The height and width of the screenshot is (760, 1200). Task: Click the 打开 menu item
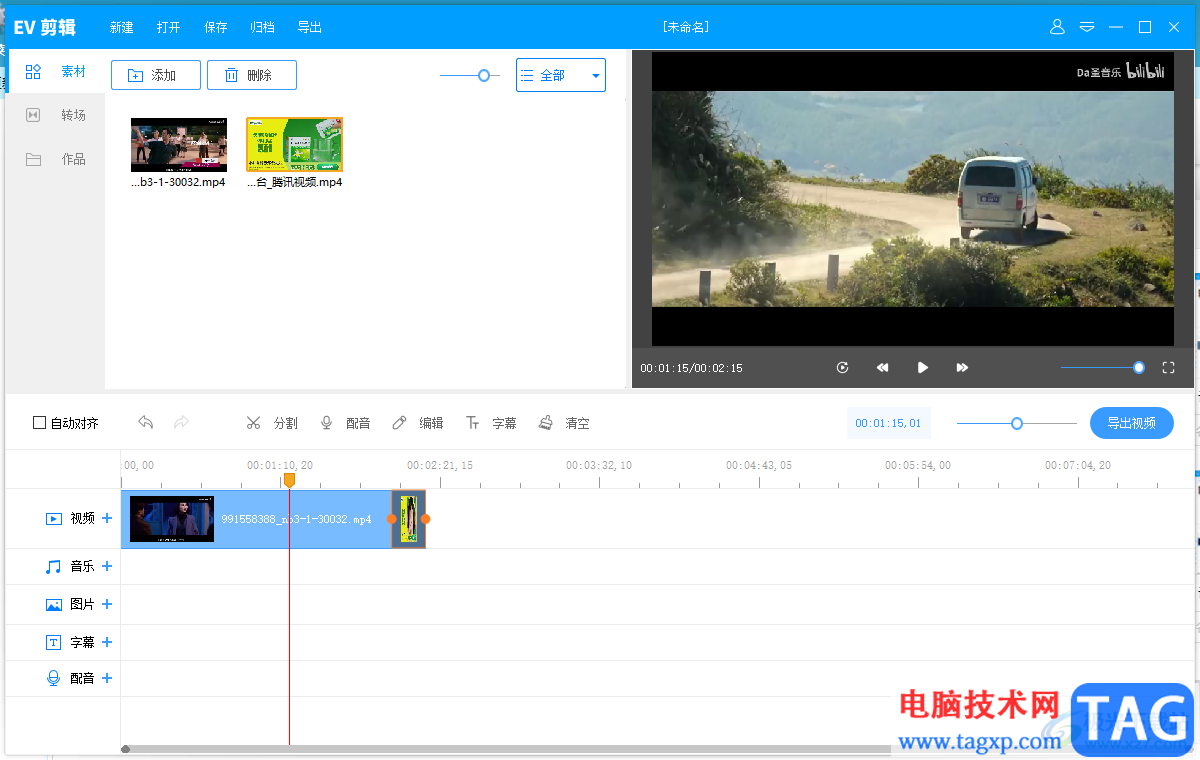pyautogui.click(x=169, y=28)
